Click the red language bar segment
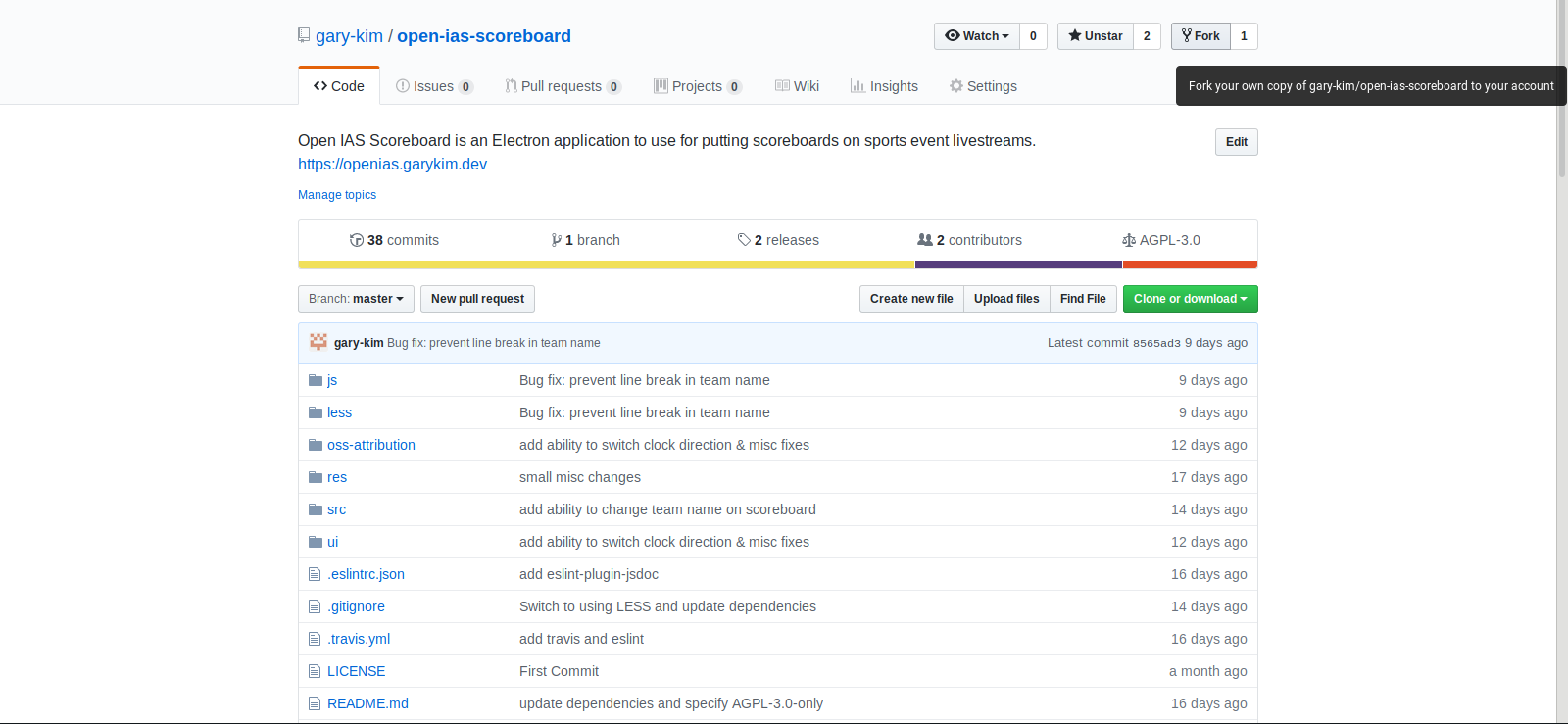1568x724 pixels. tap(1190, 265)
